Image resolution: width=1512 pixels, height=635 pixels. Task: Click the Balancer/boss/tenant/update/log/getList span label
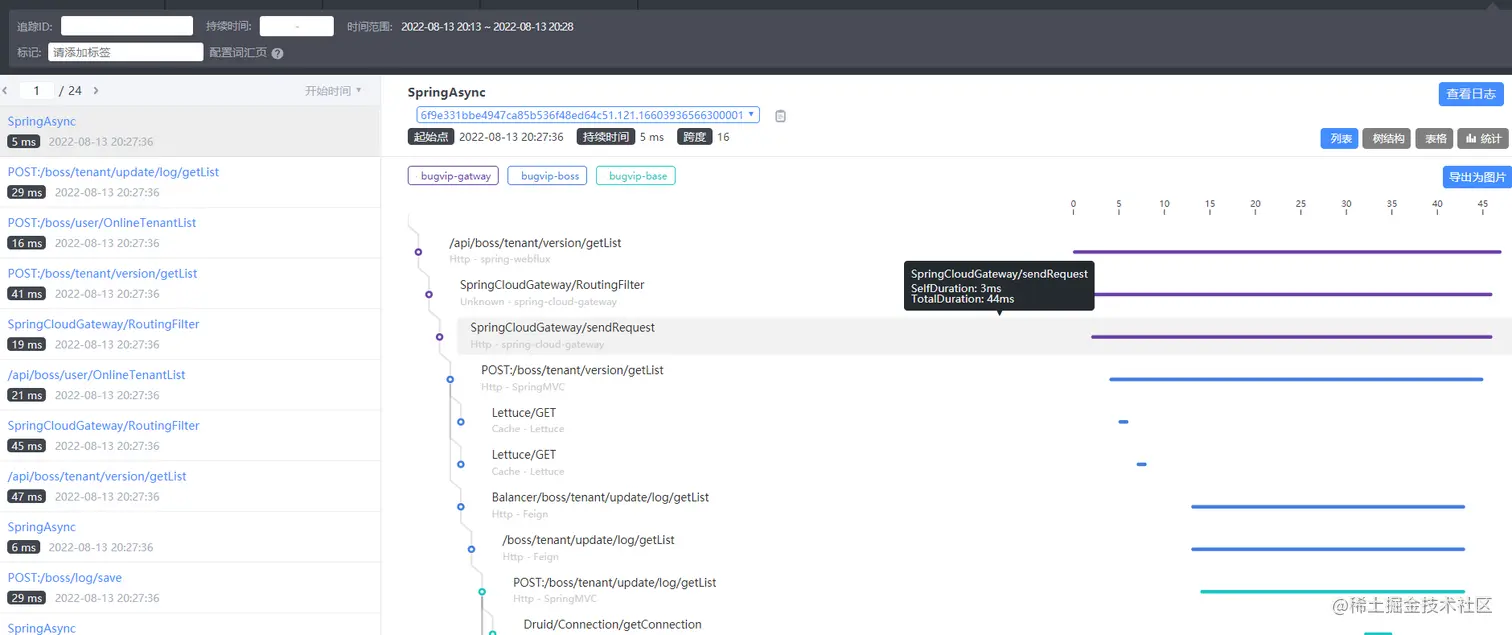tap(600, 498)
